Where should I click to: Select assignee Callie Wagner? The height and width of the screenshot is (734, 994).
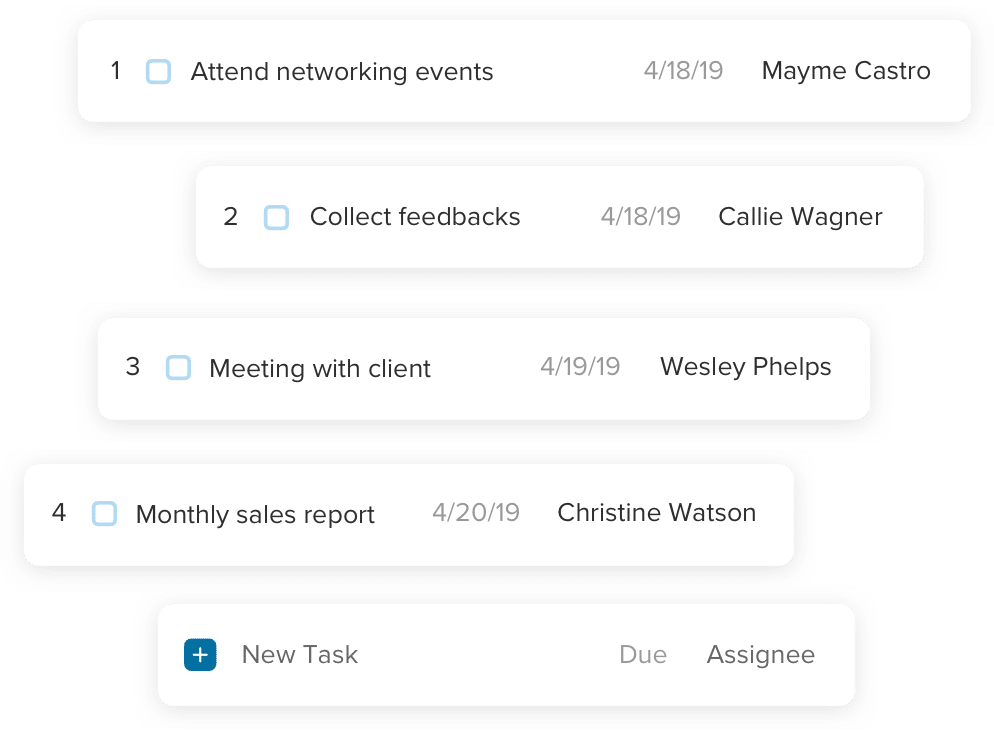pyautogui.click(x=800, y=217)
